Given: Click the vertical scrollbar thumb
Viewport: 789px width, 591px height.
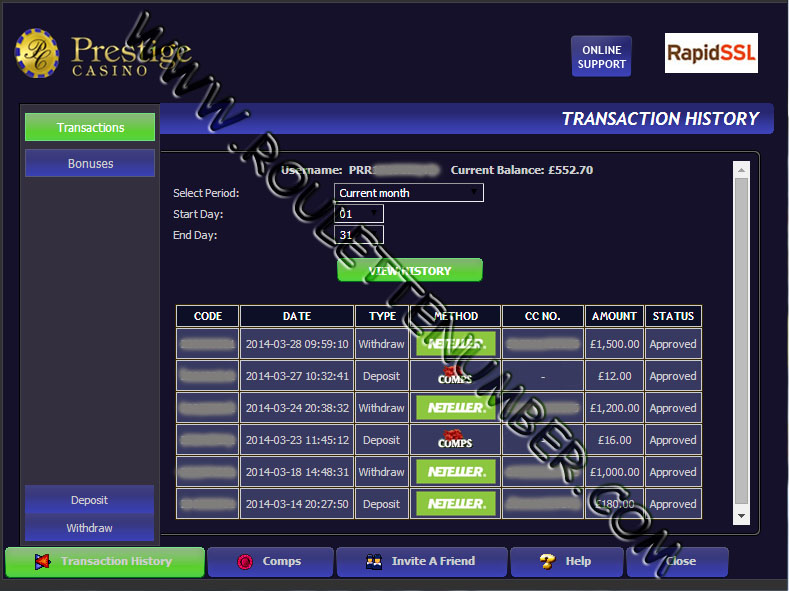Looking at the screenshot, I should pyautogui.click(x=741, y=341).
